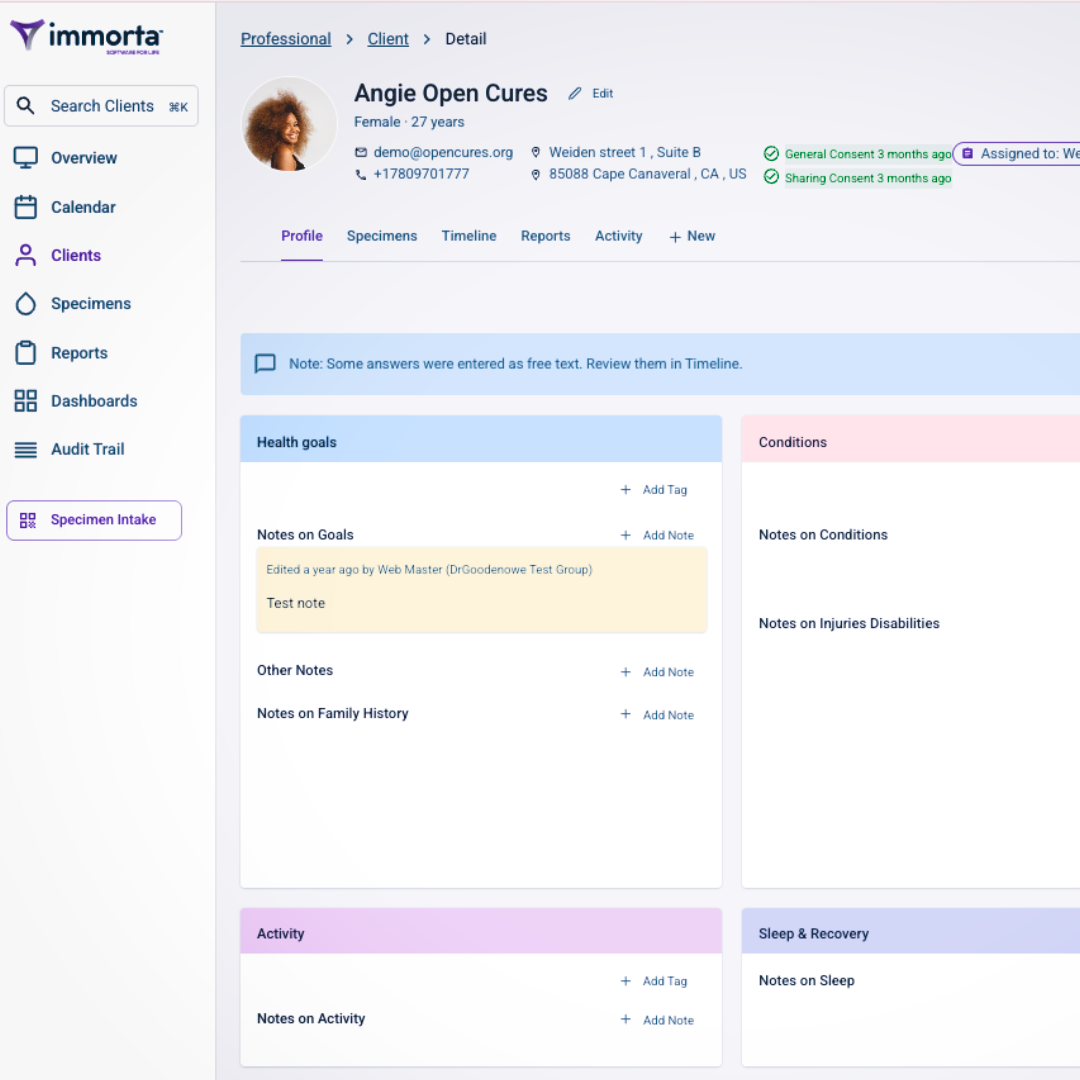Image resolution: width=1080 pixels, height=1080 pixels.
Task: Switch to the Timeline tab
Action: (x=469, y=236)
